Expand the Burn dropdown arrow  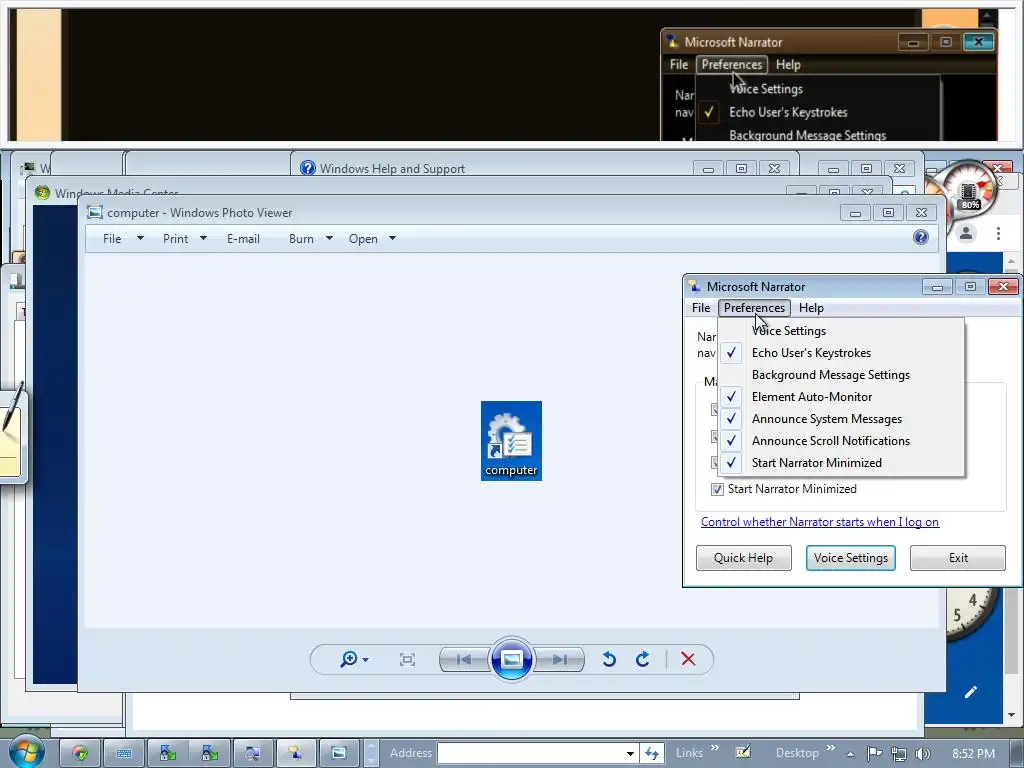(x=329, y=238)
